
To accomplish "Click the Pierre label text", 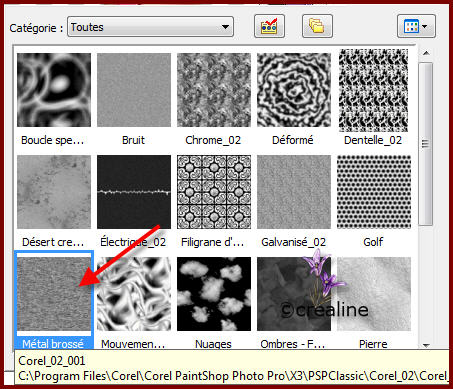I will (373, 344).
